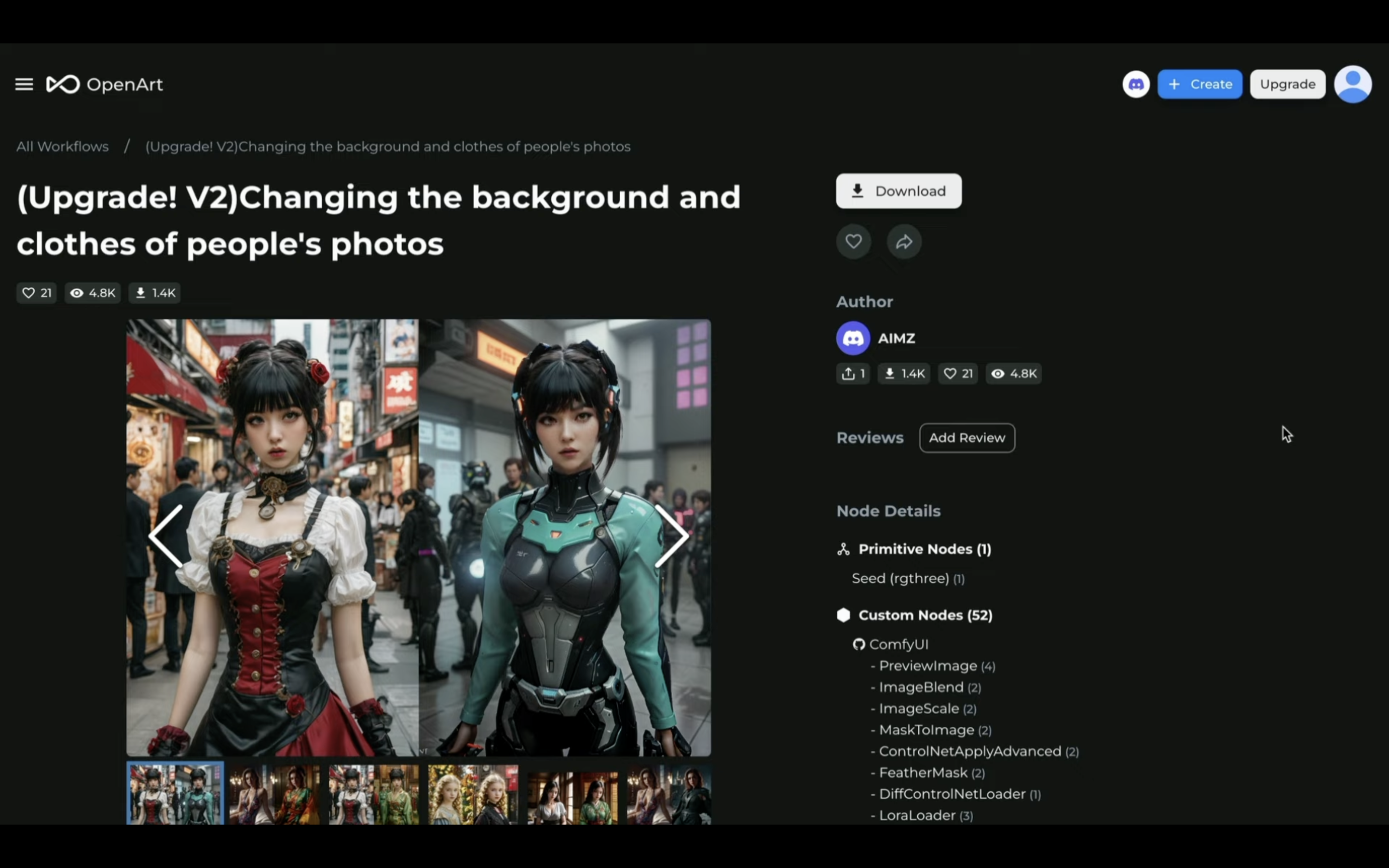The image size is (1389, 868).
Task: Click the 4.8K views badge under the title
Action: coord(93,293)
